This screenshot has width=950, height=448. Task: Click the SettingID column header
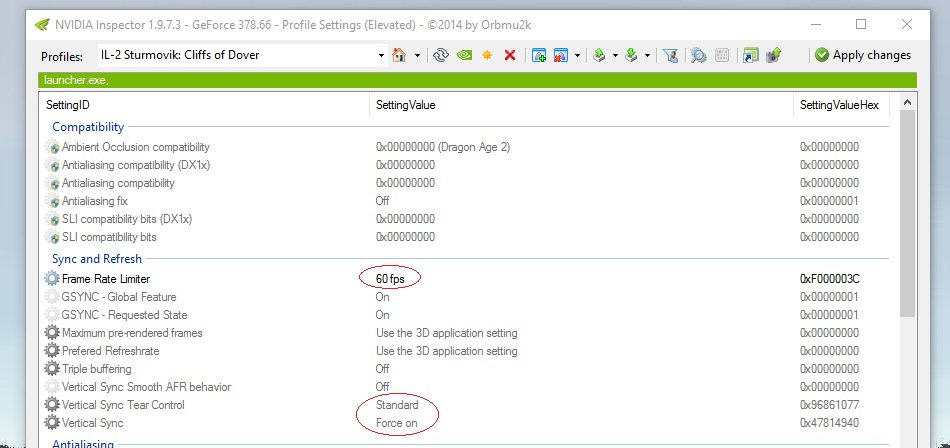tap(68, 105)
